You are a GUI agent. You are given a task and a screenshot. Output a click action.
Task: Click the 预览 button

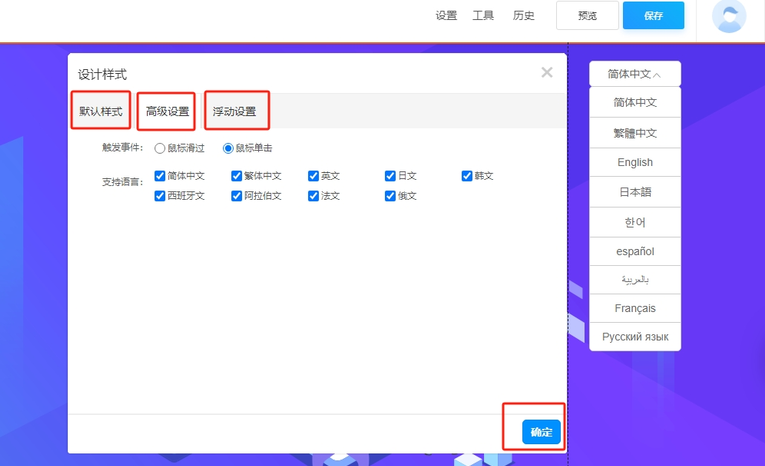click(587, 16)
